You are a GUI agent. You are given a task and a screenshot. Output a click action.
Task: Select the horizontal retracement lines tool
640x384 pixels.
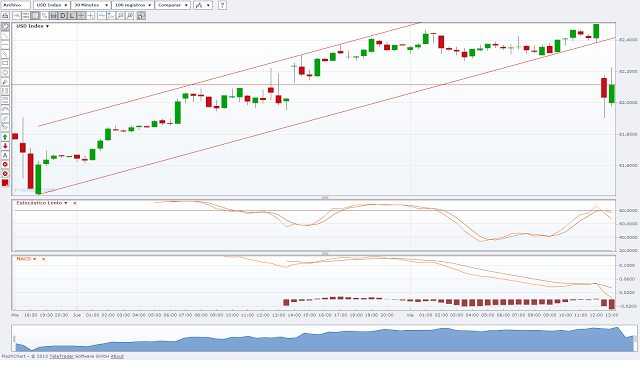[x=5, y=100]
